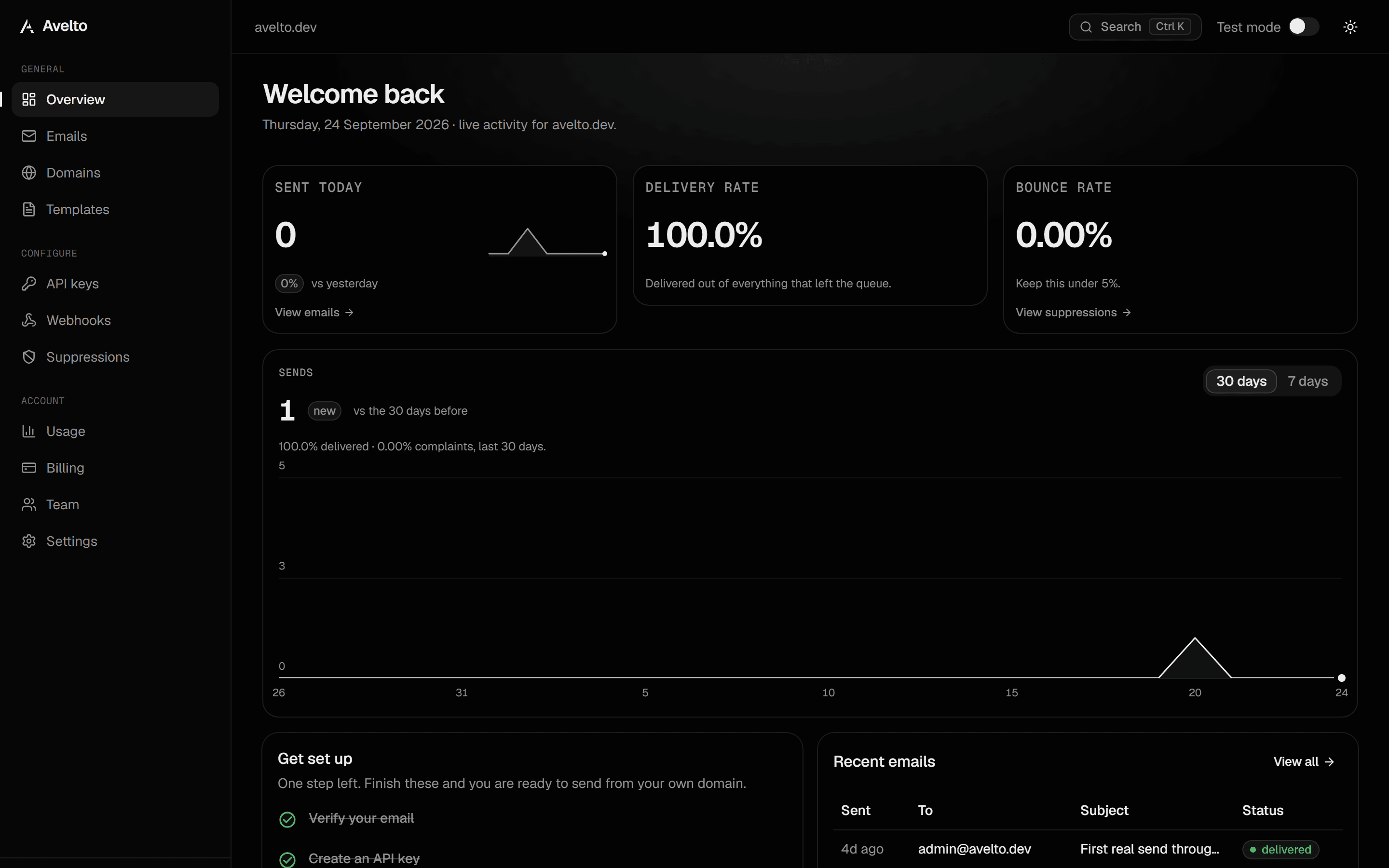Click the chart peak near day 20
Image resolution: width=1389 pixels, height=868 pixels.
(x=1195, y=638)
